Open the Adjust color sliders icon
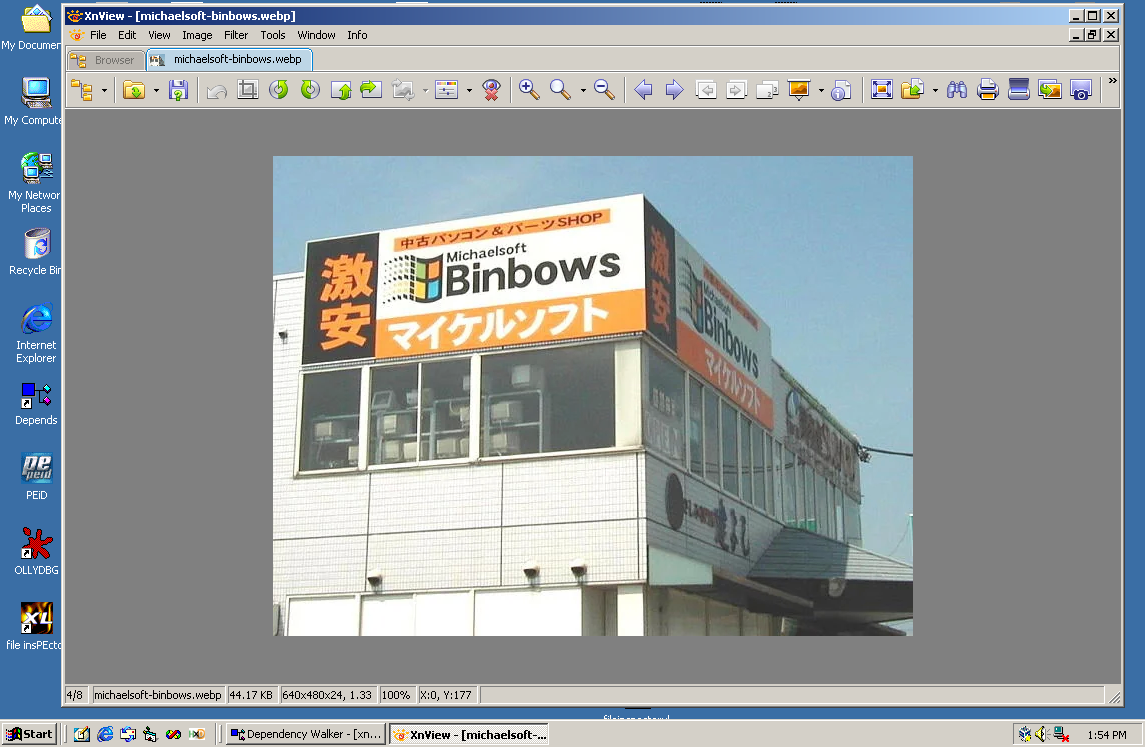The image size is (1145, 747). coord(446,90)
